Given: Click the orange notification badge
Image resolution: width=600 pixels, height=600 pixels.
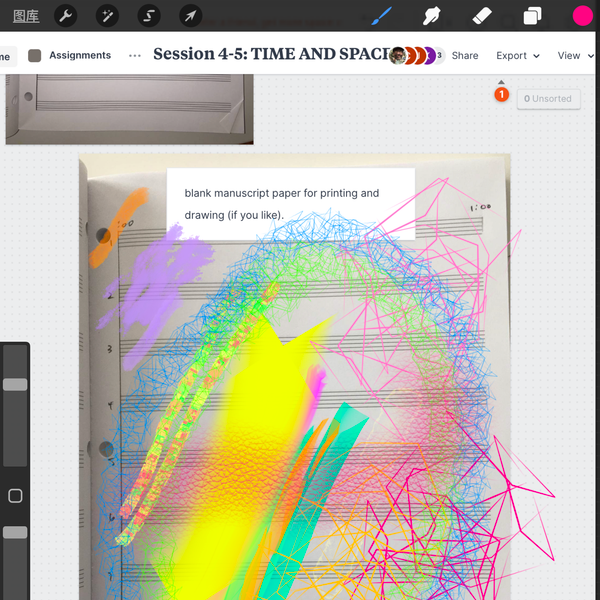Looking at the screenshot, I should click(x=502, y=95).
